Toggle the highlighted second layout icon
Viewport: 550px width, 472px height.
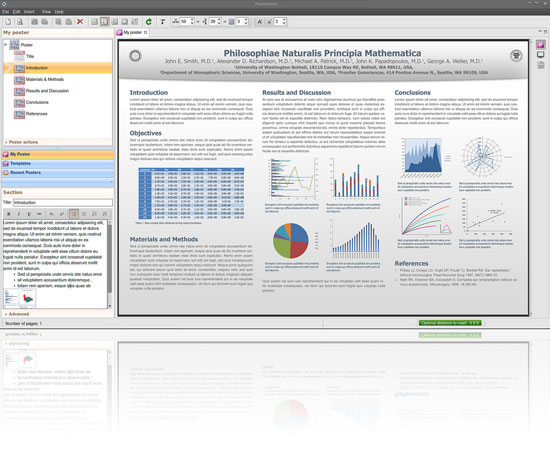[105, 22]
